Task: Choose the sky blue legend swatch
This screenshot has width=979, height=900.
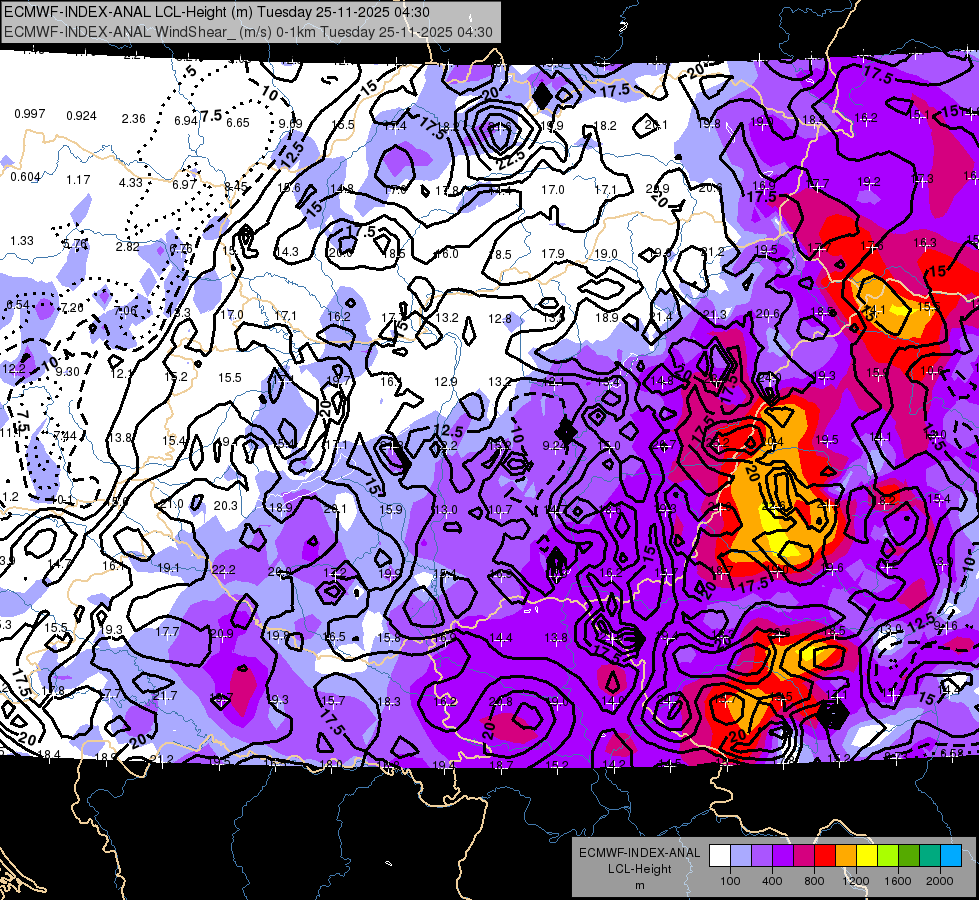Action: coord(951,855)
